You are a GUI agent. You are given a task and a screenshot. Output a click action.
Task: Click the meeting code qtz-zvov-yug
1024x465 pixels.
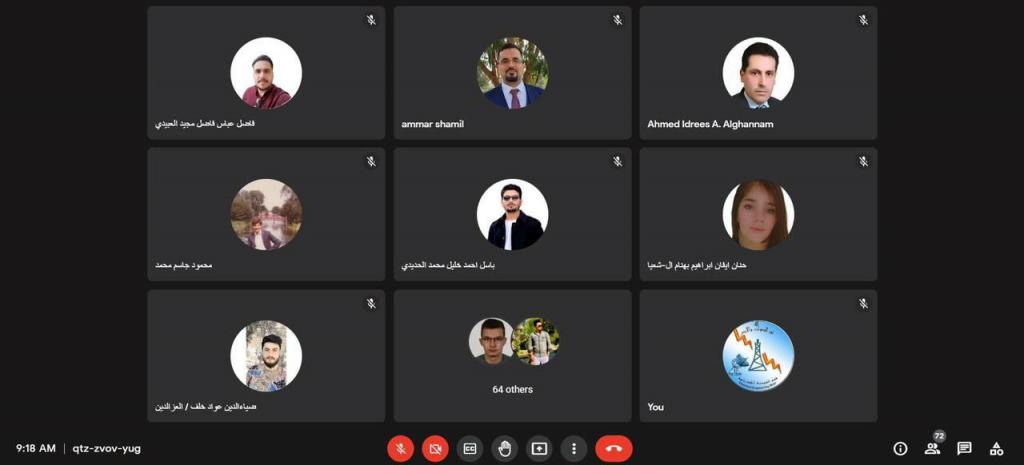click(106, 449)
